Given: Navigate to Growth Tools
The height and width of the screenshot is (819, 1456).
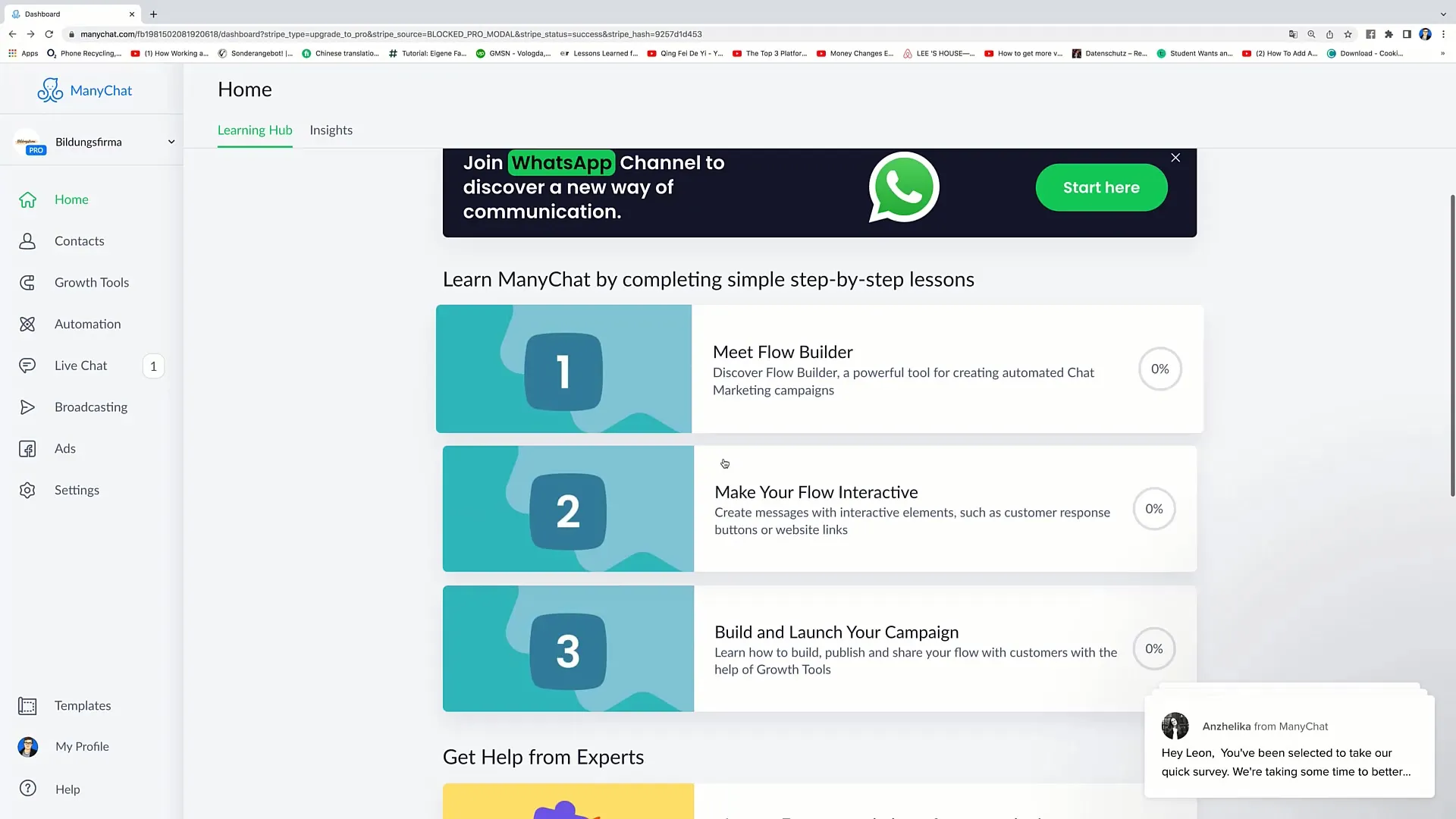Looking at the screenshot, I should [x=92, y=282].
